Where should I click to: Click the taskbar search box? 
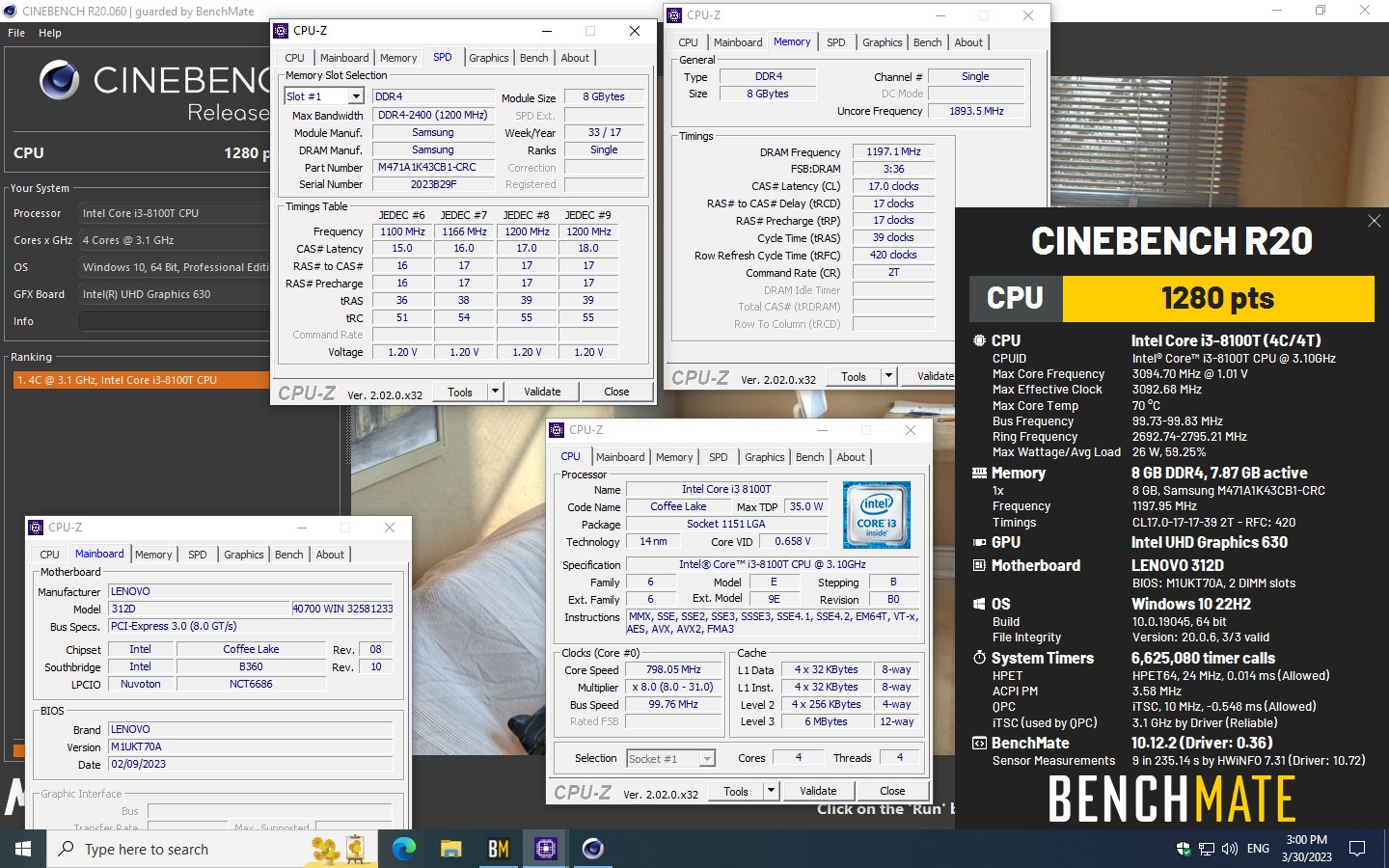[x=212, y=849]
